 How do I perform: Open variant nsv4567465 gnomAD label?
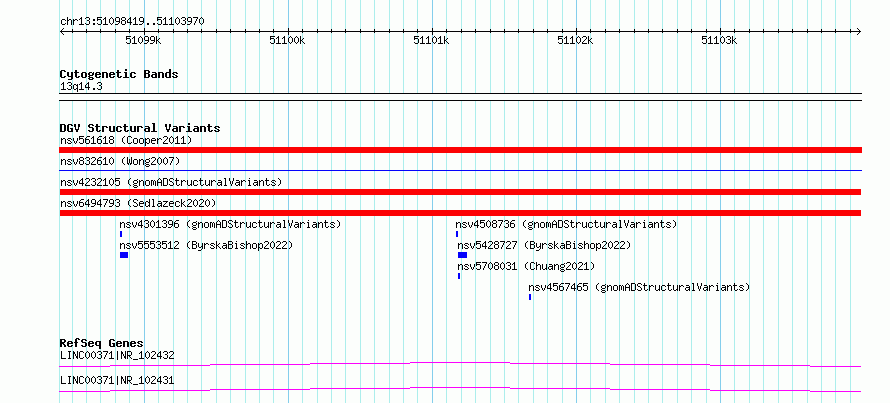pyautogui.click(x=639, y=287)
